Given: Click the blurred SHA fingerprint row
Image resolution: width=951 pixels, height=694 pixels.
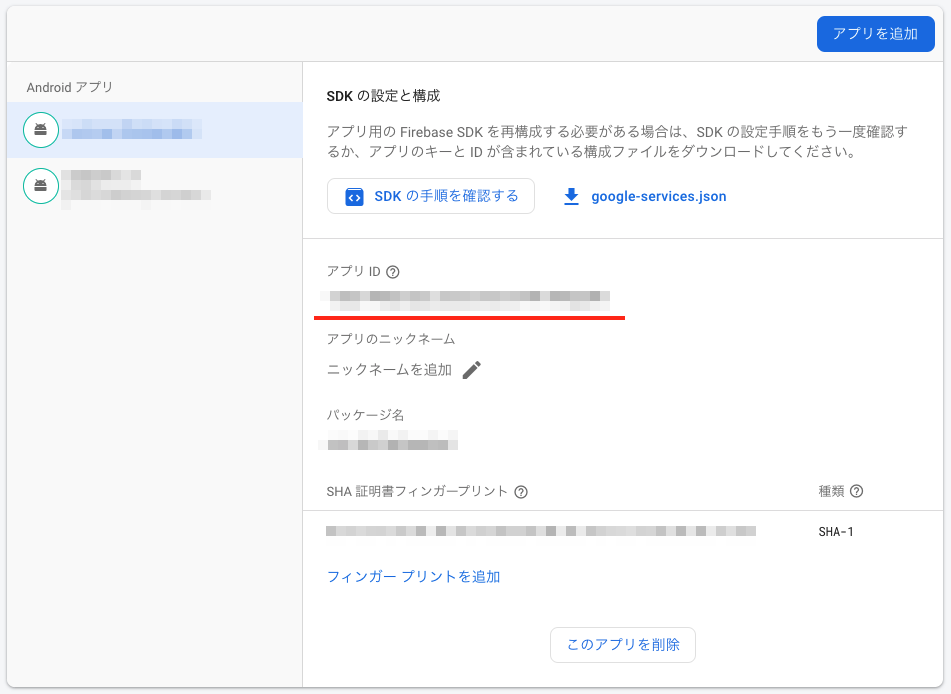Looking at the screenshot, I should tap(541, 531).
